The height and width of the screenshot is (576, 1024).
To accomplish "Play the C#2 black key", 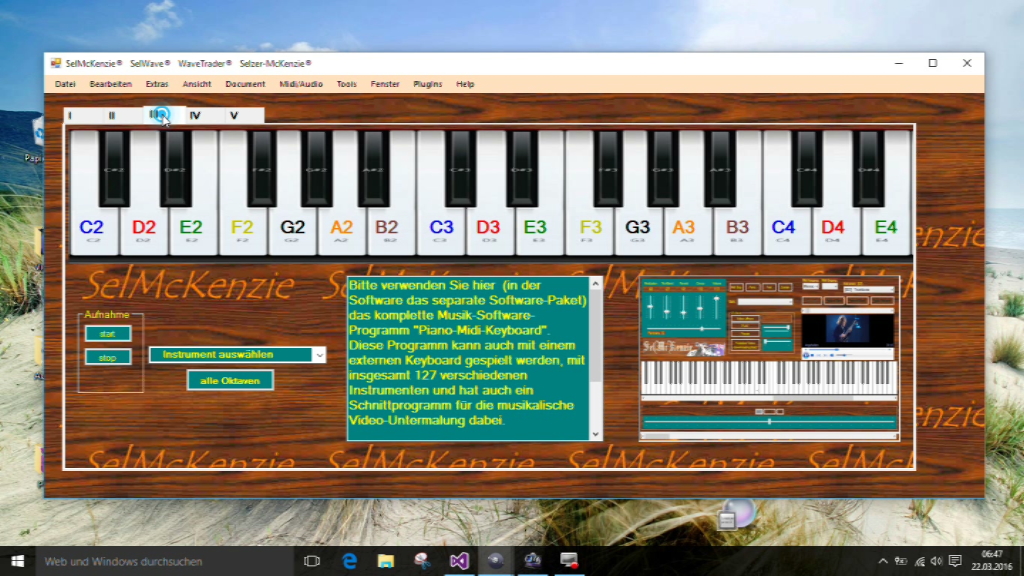I will pos(114,168).
